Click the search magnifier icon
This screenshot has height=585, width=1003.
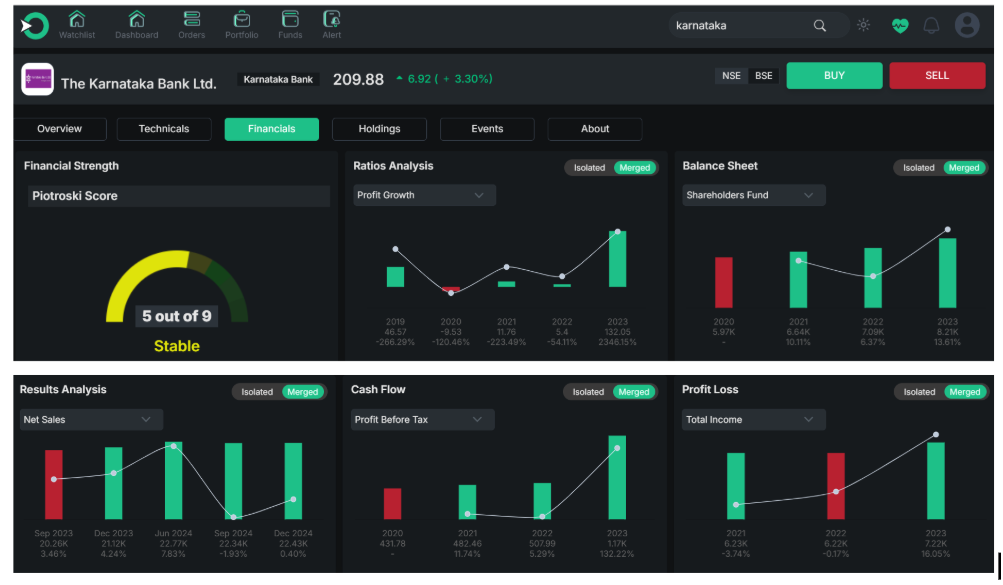click(819, 26)
